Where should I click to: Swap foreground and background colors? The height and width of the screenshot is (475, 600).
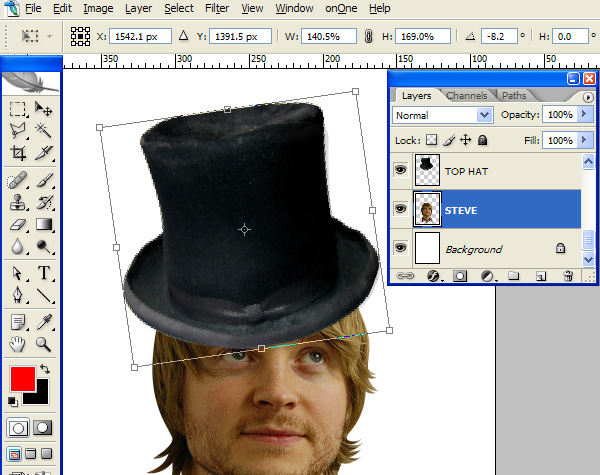point(45,369)
